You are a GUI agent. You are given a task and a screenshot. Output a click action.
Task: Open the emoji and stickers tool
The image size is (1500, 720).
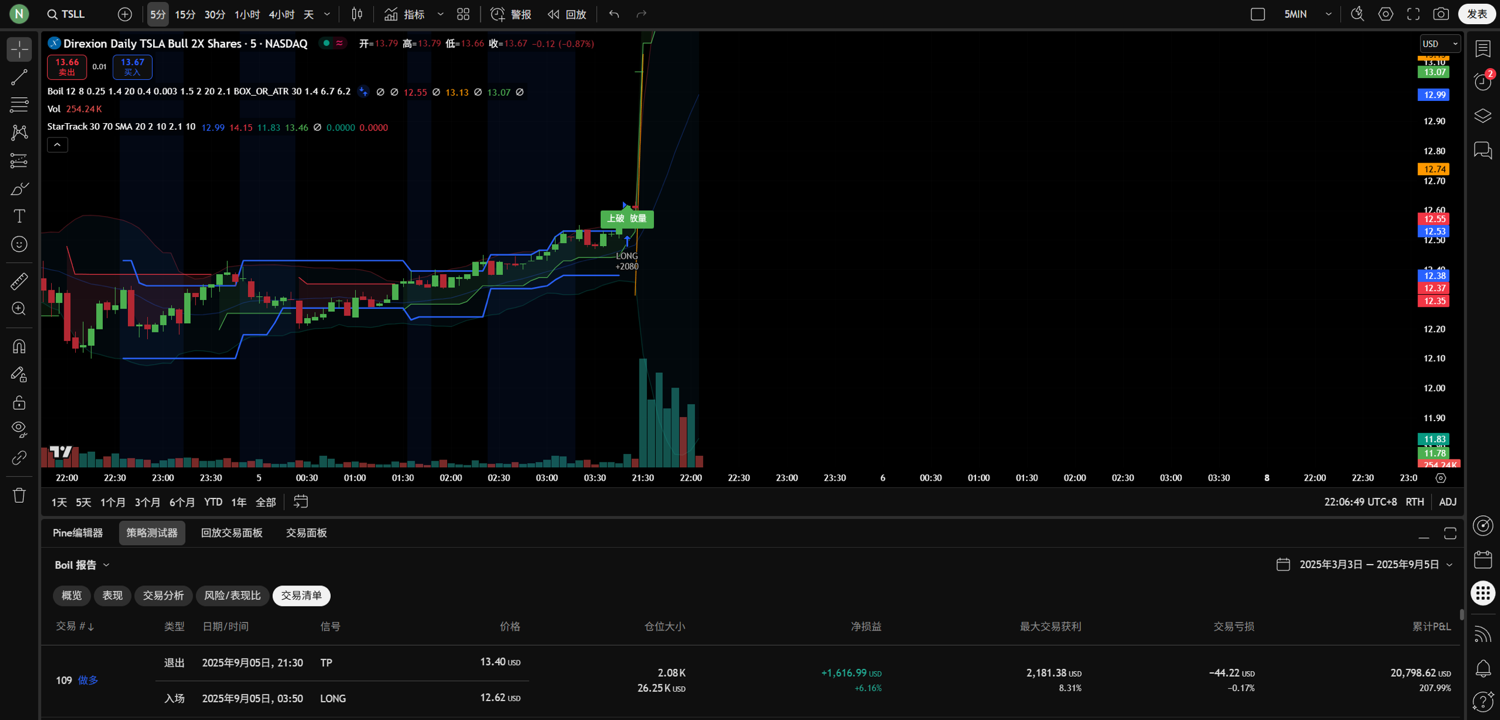coord(19,244)
